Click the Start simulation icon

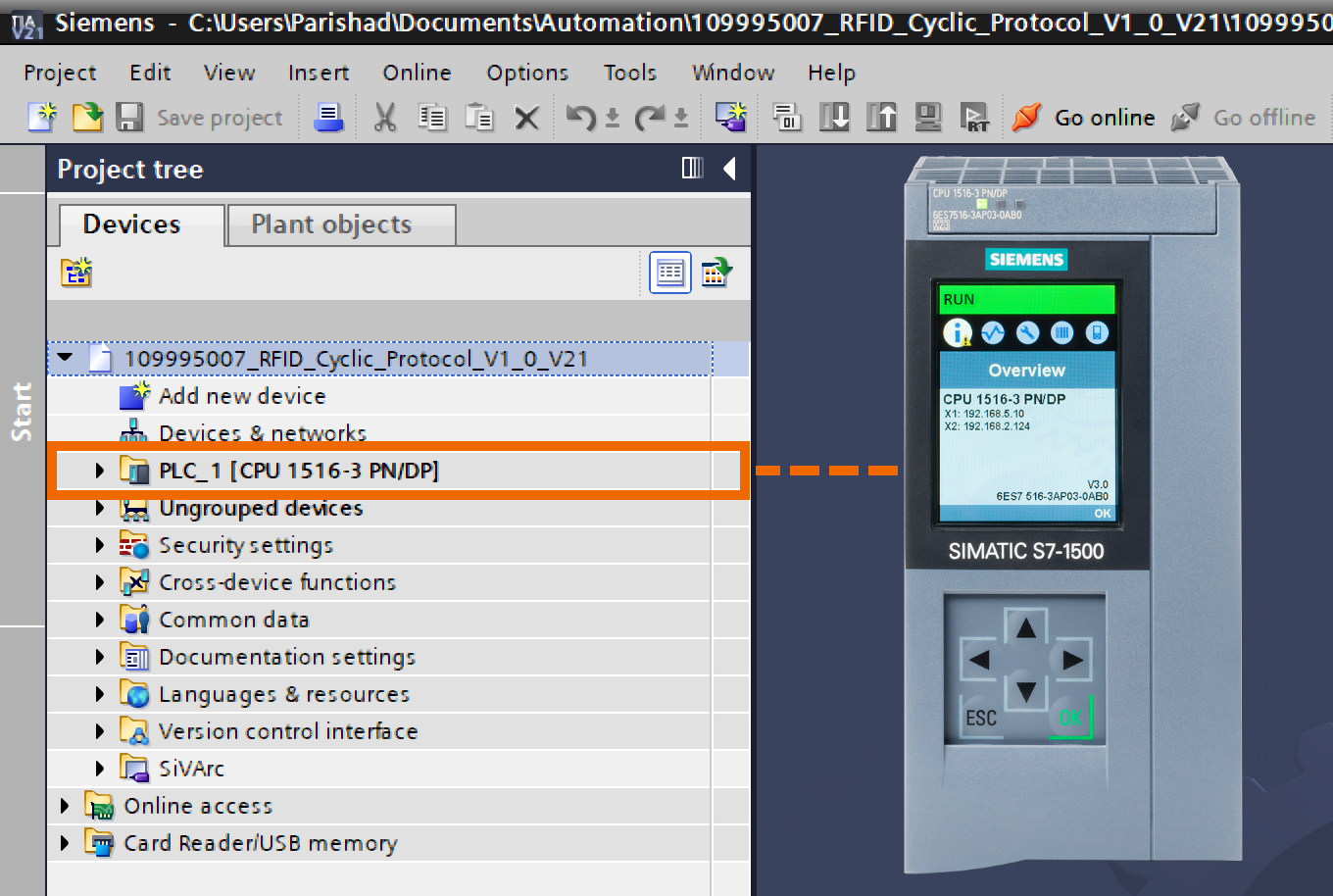click(928, 118)
